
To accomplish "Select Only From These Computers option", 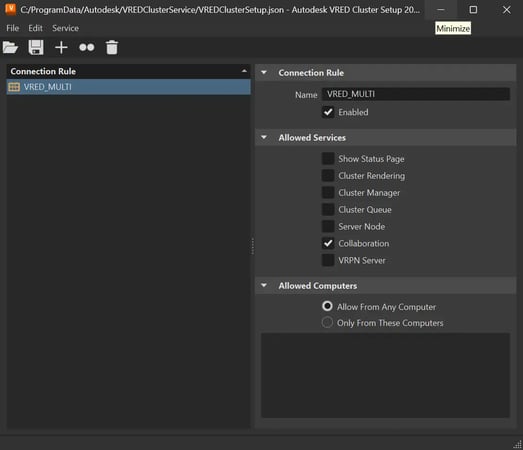I will click(x=327, y=322).
